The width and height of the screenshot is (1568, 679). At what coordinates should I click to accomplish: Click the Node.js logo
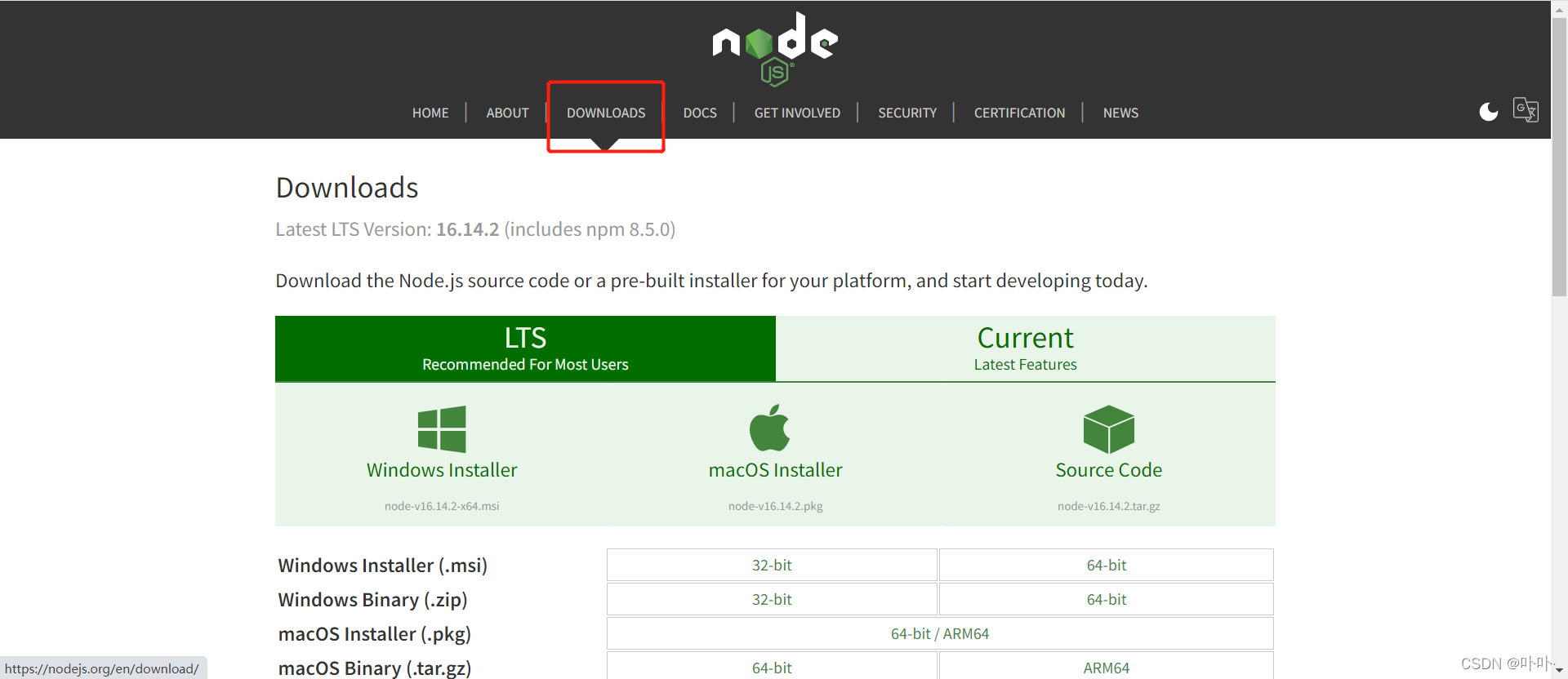[775, 49]
